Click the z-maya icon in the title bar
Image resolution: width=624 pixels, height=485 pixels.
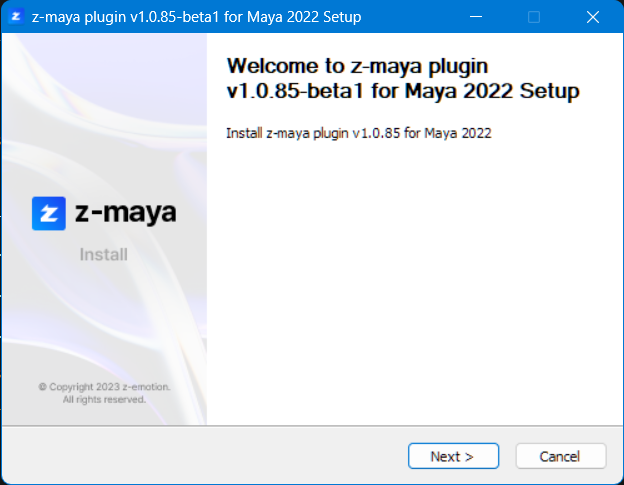click(17, 17)
